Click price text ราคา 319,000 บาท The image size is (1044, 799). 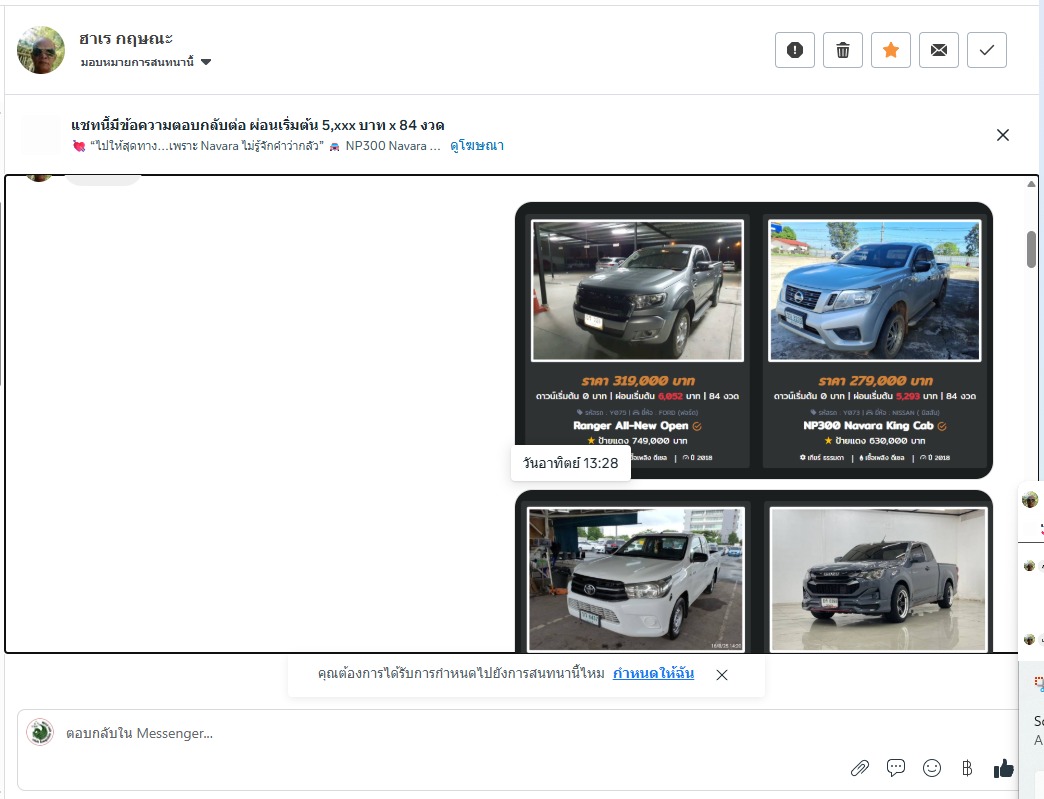(x=638, y=381)
